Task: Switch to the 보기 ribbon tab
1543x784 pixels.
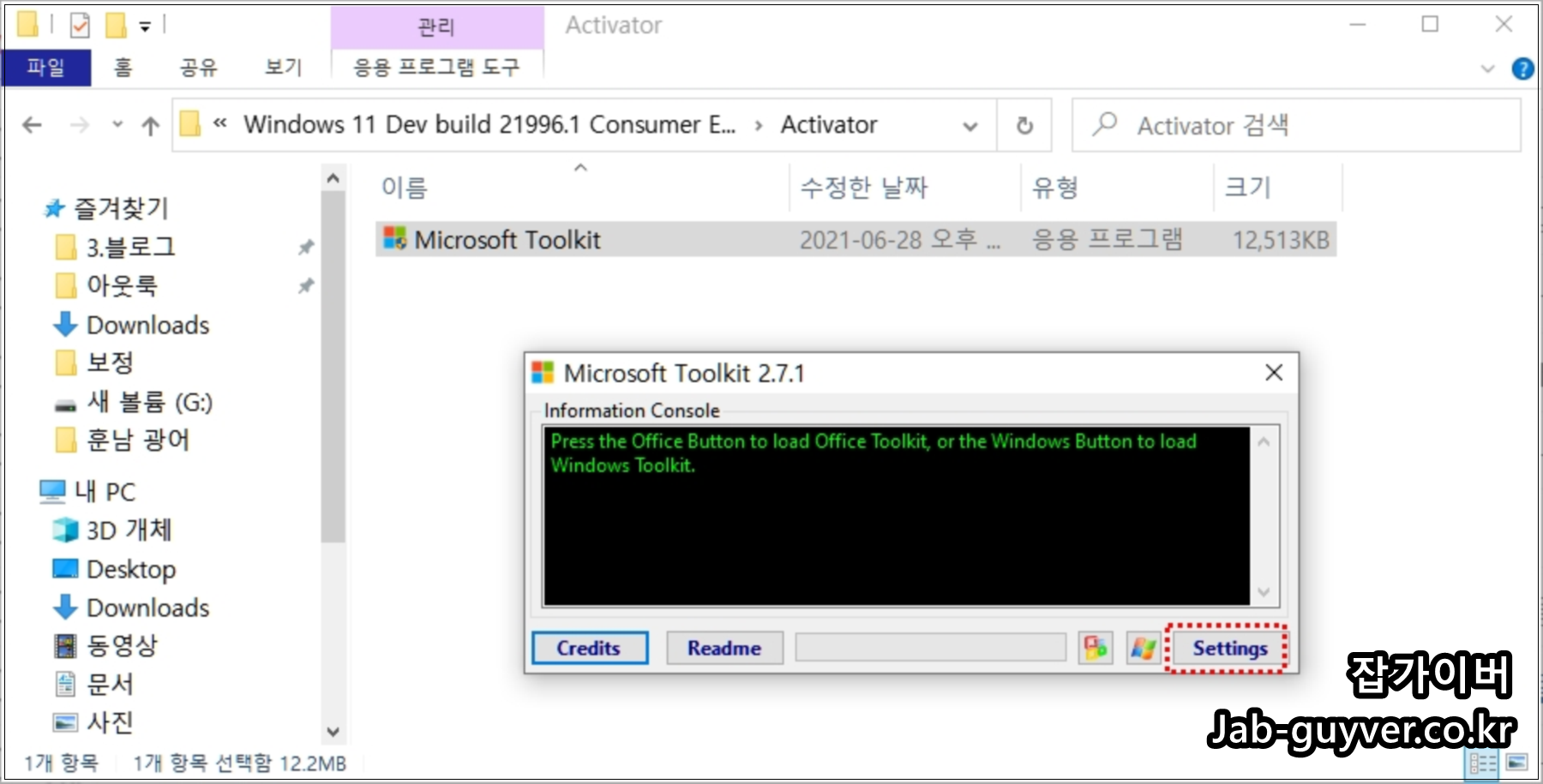Action: tap(284, 67)
